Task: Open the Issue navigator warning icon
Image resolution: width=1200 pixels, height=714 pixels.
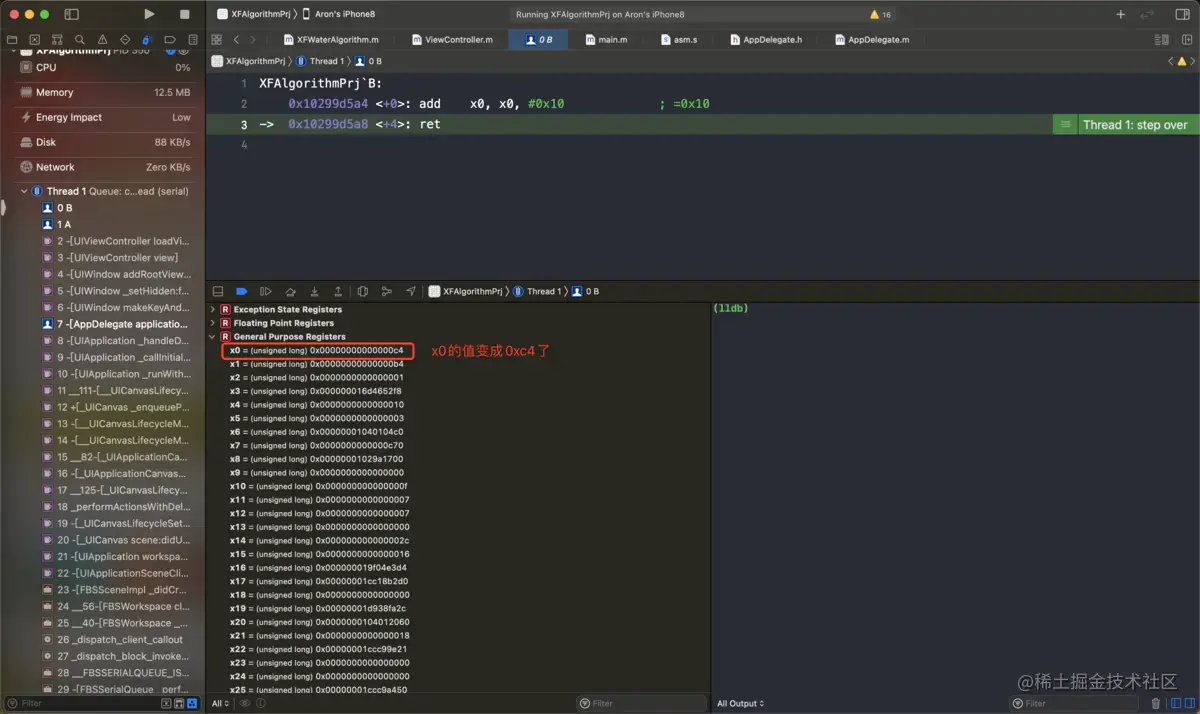Action: tap(102, 40)
